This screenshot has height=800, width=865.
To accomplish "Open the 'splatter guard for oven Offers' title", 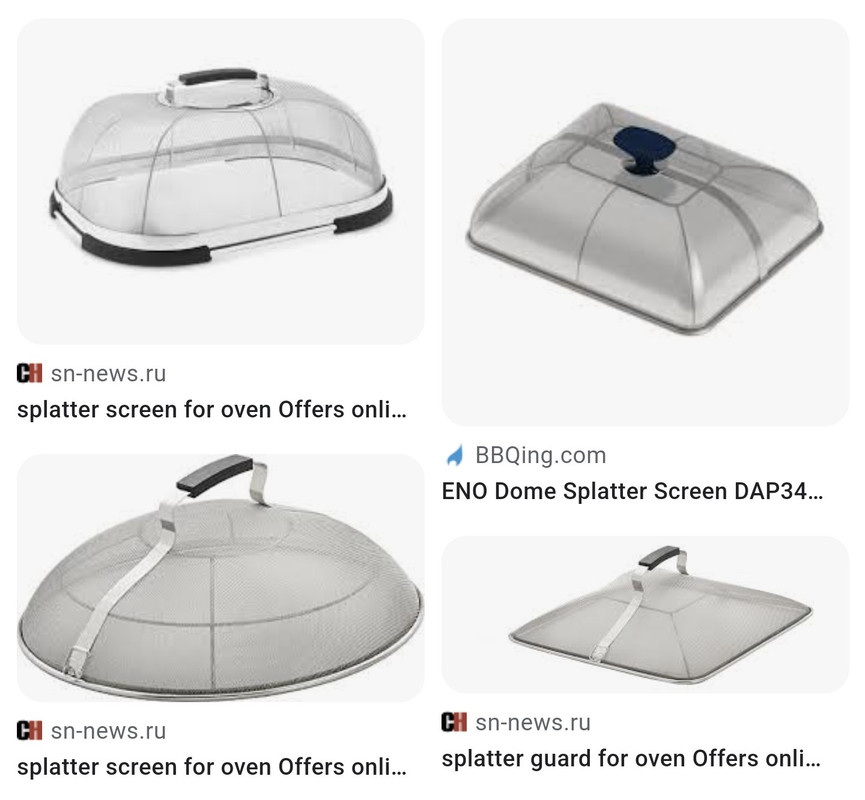I will tap(631, 758).
